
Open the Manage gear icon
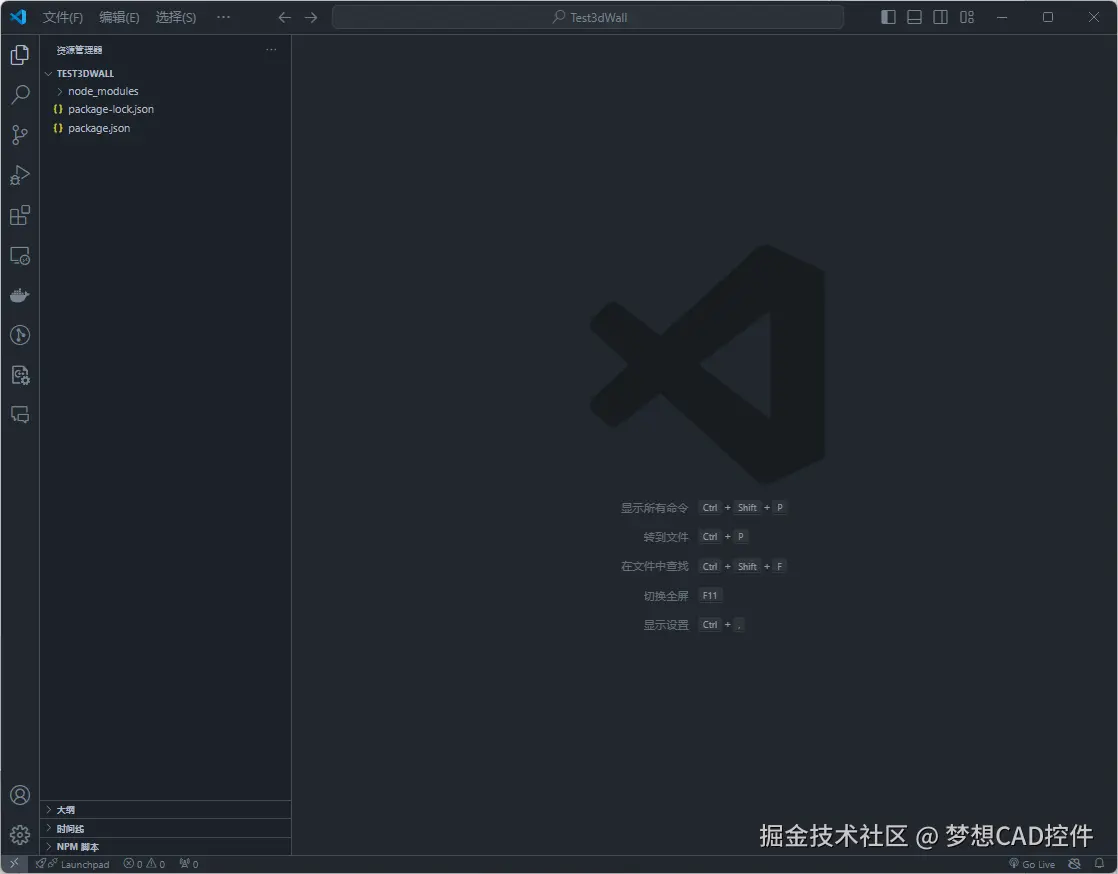[x=20, y=835]
